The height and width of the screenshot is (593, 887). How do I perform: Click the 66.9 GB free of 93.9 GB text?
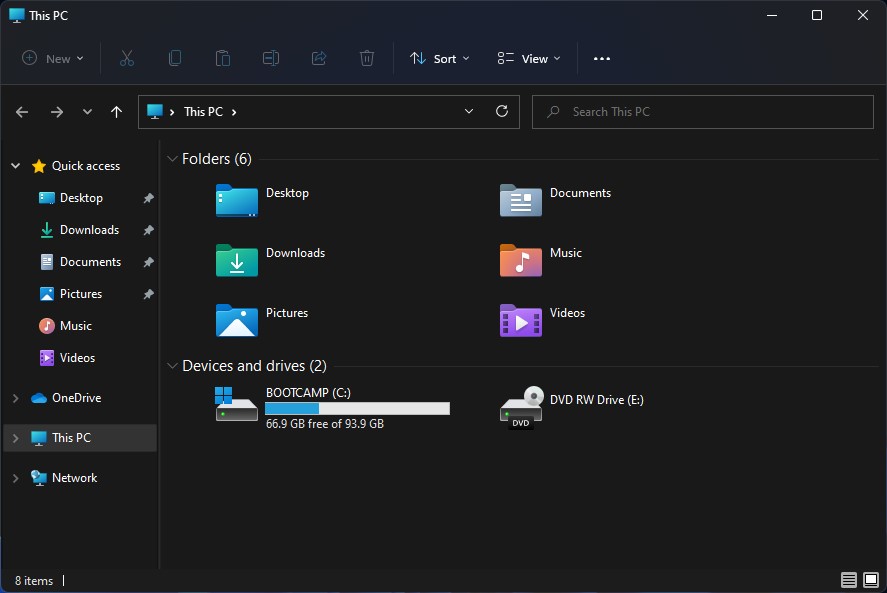325,424
